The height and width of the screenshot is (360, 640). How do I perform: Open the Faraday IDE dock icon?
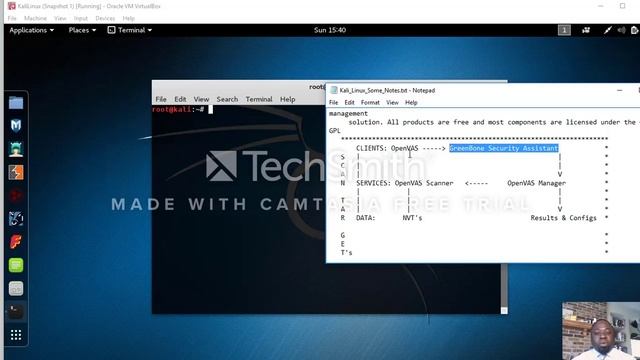point(16,242)
